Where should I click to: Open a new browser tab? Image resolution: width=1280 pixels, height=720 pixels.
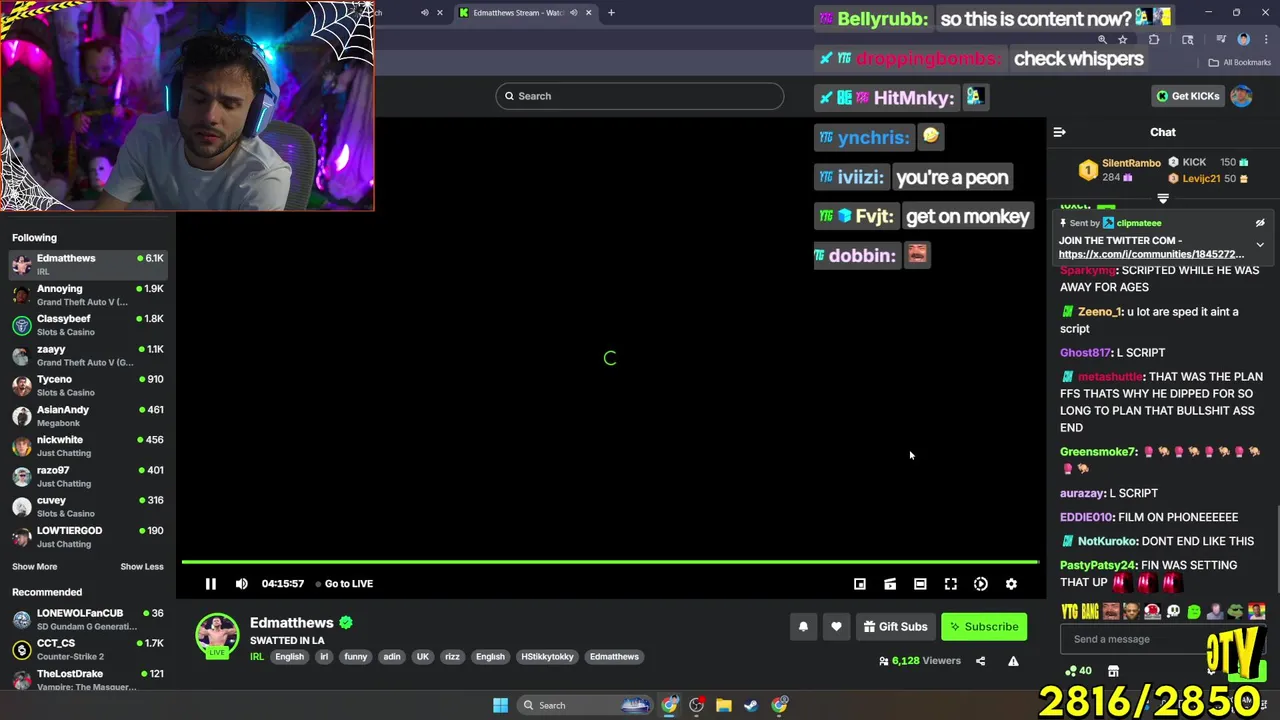click(x=611, y=13)
